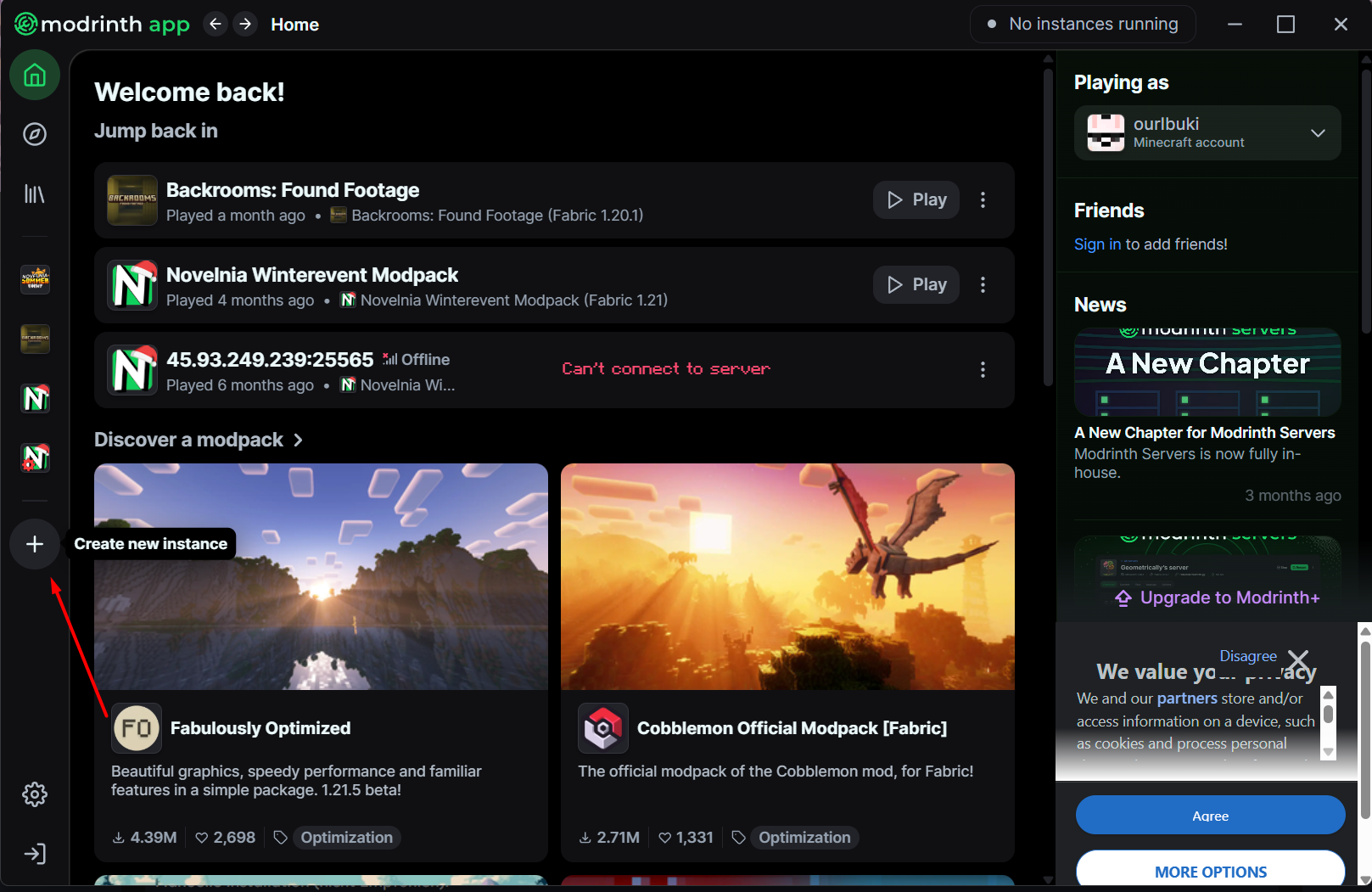The height and width of the screenshot is (892, 1372).
Task: Go forward with the right arrow
Action: pyautogui.click(x=245, y=24)
